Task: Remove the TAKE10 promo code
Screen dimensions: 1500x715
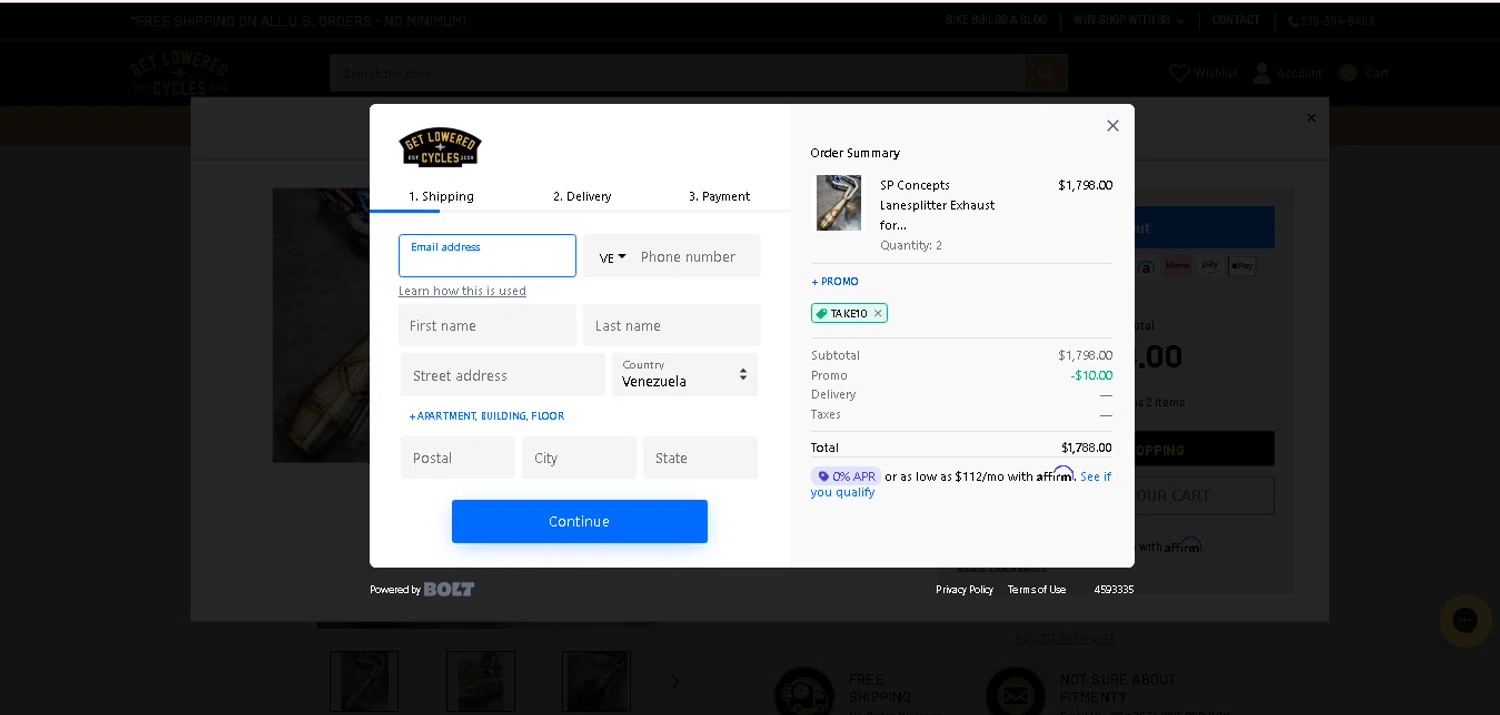Action: (878, 313)
